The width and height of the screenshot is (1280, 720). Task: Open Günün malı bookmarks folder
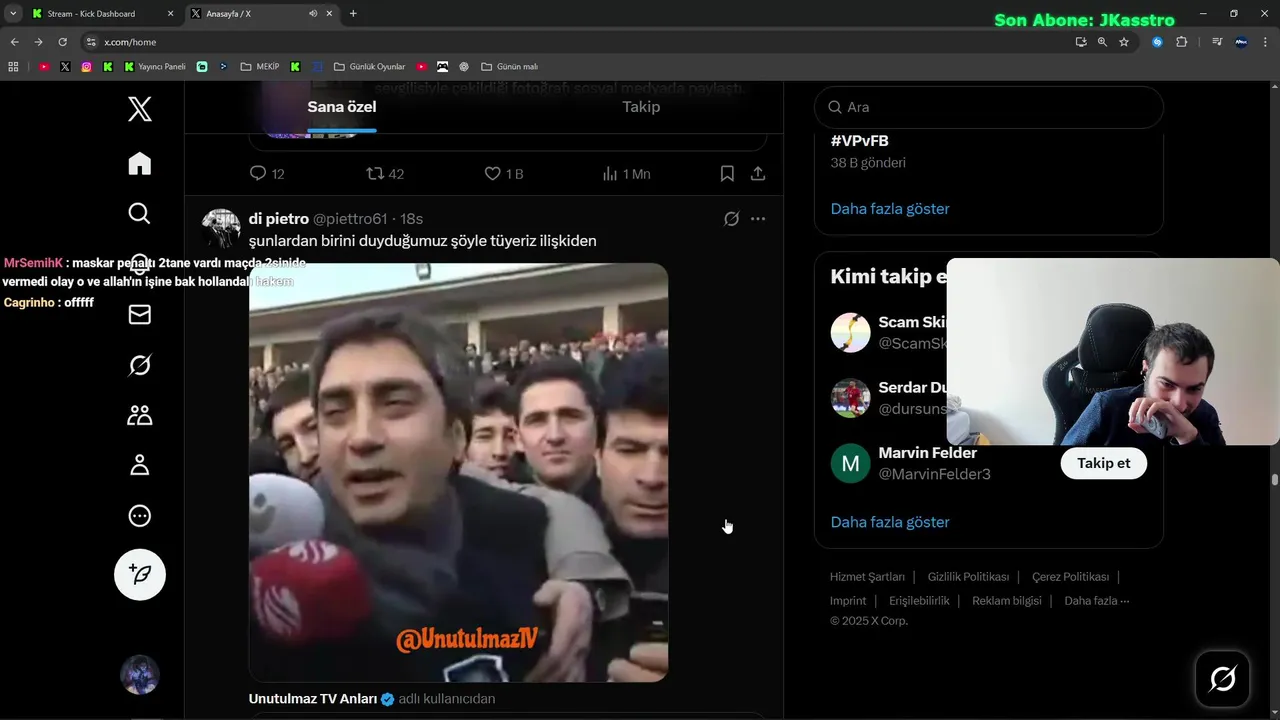(509, 67)
